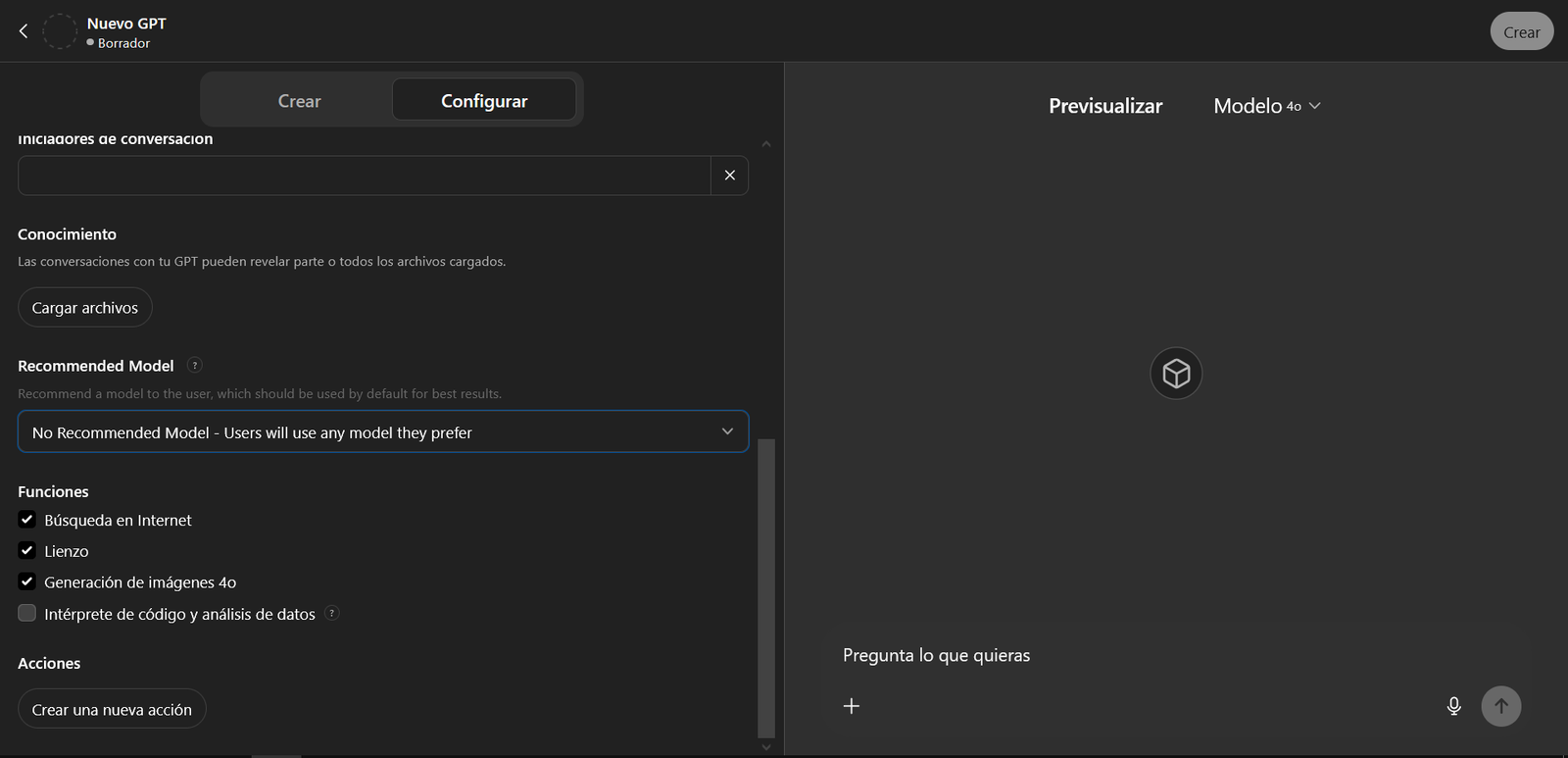The height and width of the screenshot is (758, 1568).
Task: Click the configuration panel scrollbar thumb
Action: 766,588
